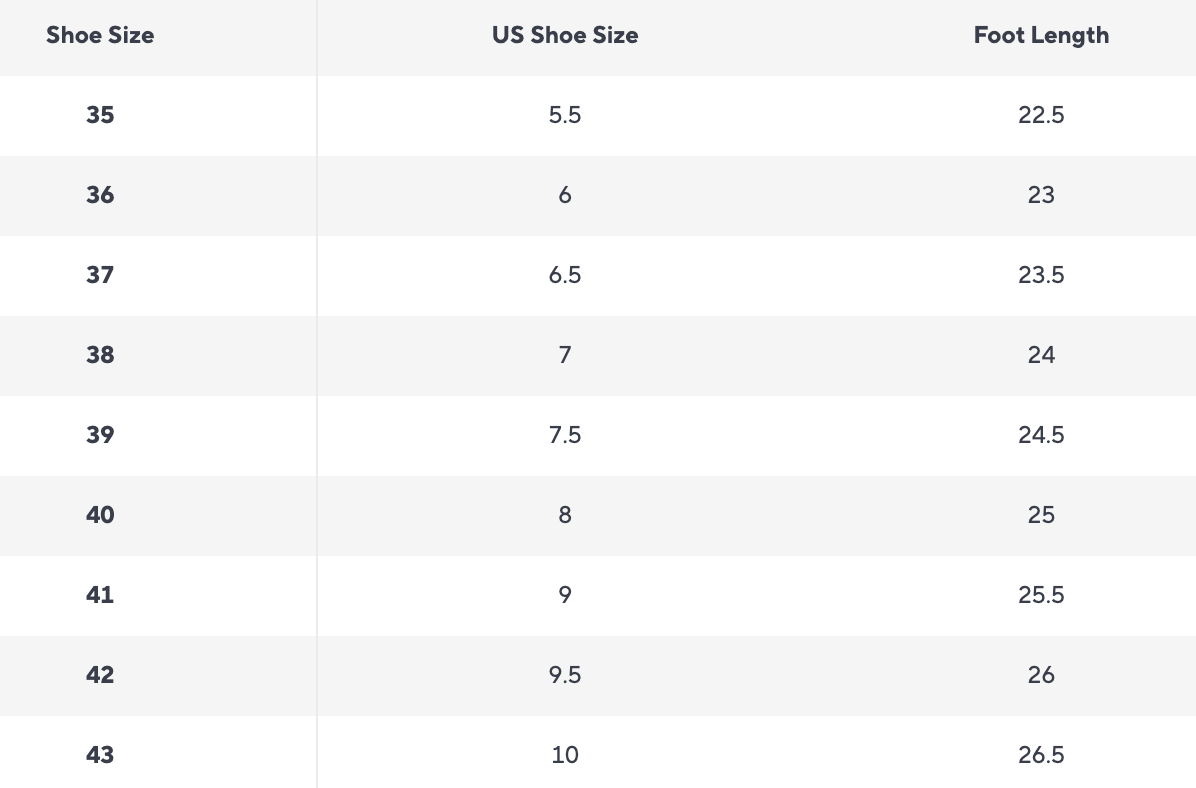Select the foot length 23.5 cell
The height and width of the screenshot is (788, 1196).
[1041, 275]
